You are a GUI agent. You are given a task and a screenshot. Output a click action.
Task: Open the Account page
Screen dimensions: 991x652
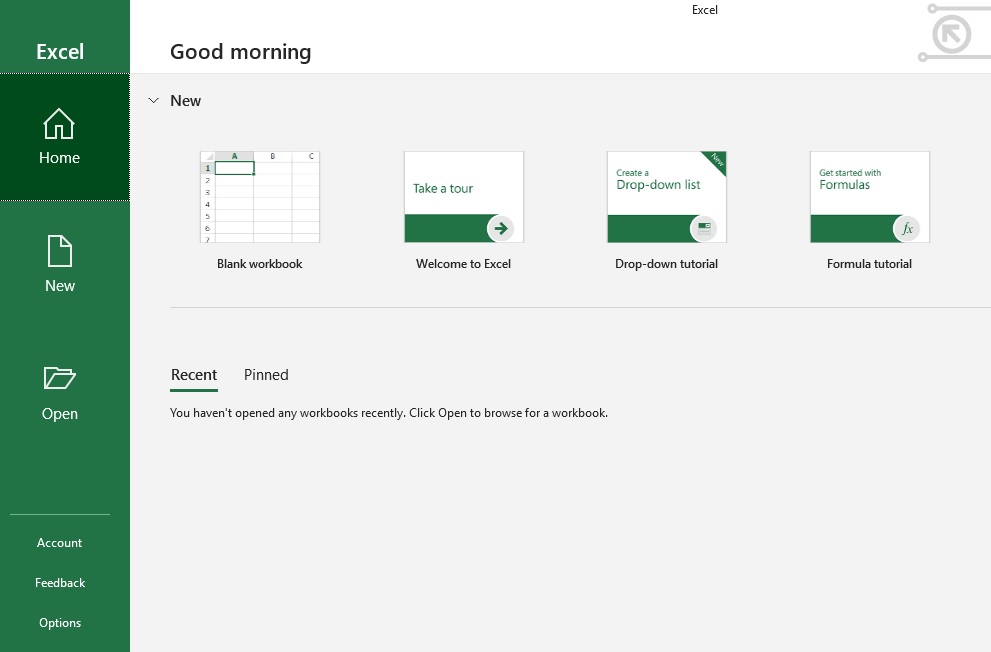(59, 543)
